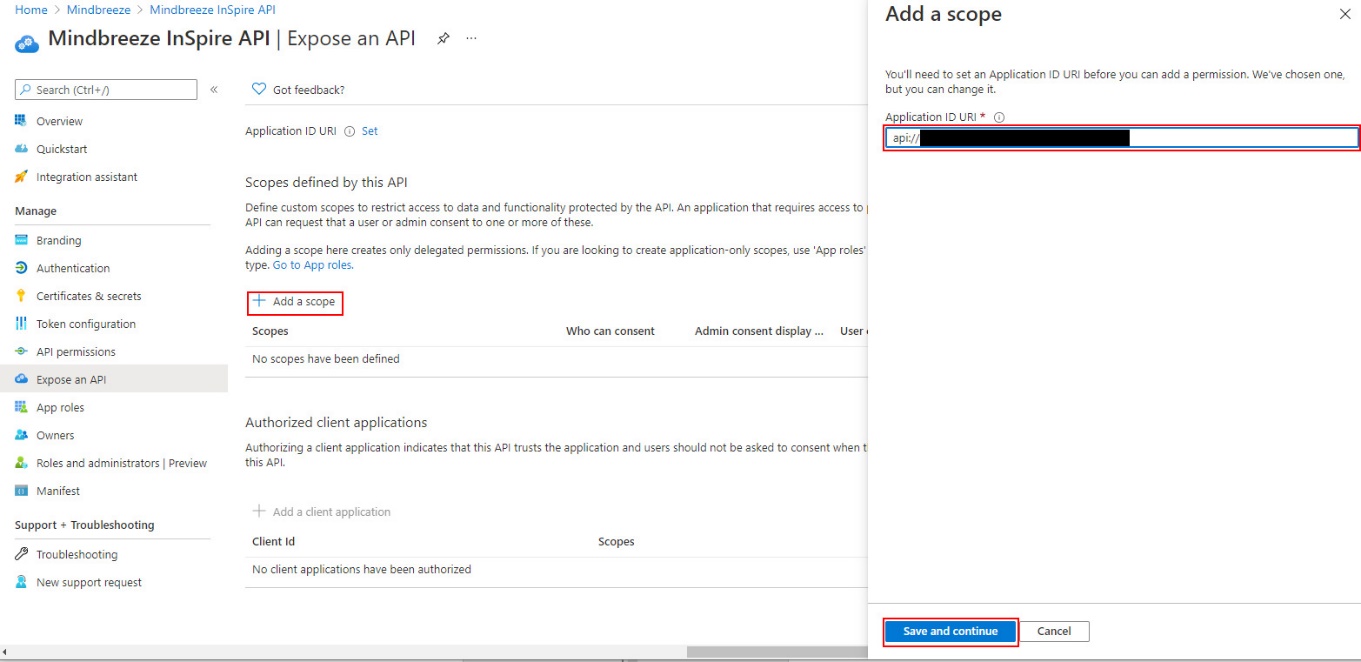Open Manifest menu item
Image resolution: width=1361 pixels, height=662 pixels.
pyautogui.click(x=58, y=491)
